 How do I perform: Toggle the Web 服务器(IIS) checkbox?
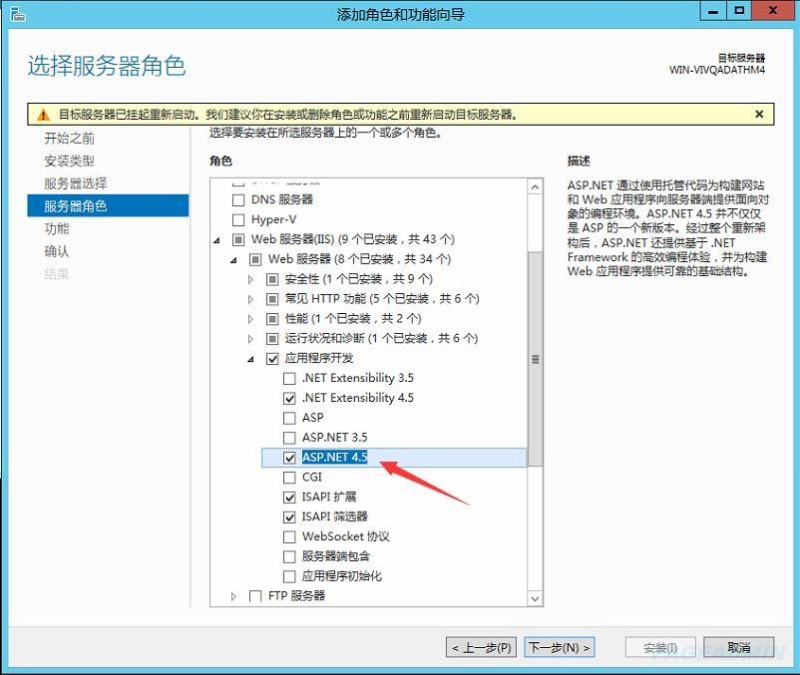[238, 239]
